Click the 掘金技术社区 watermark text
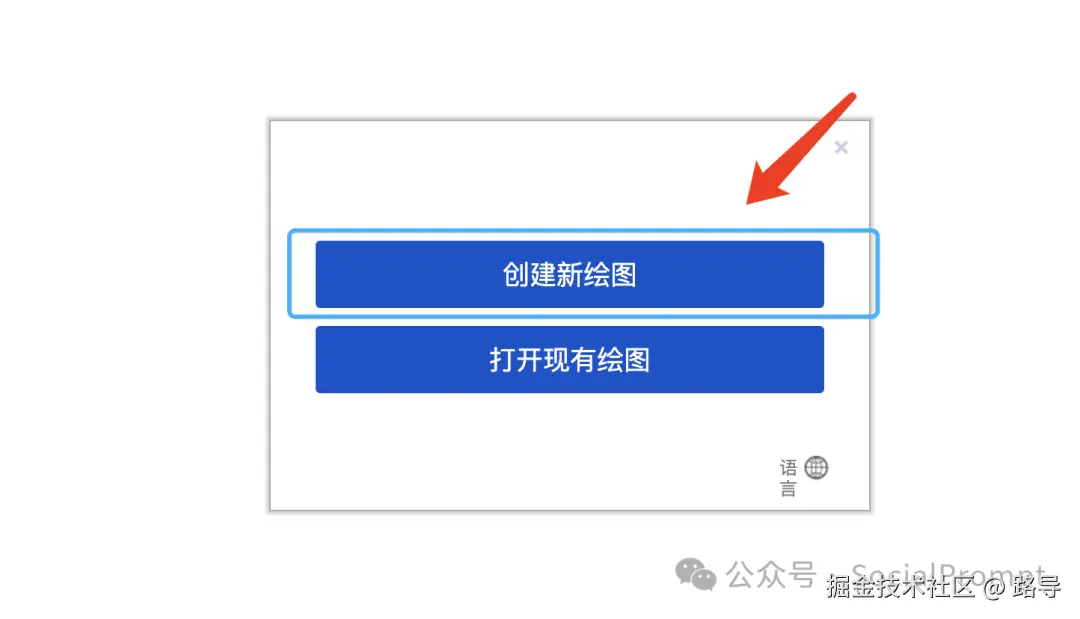Viewport: 1080px width, 619px height. click(901, 587)
